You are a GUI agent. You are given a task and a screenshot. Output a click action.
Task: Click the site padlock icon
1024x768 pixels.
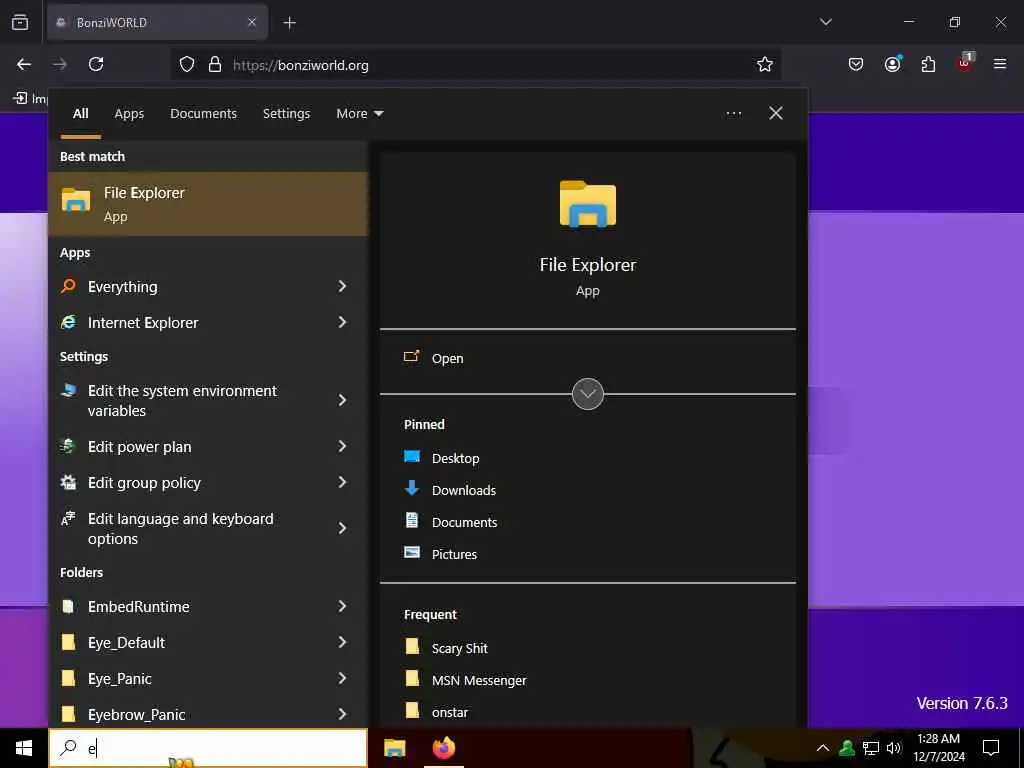point(215,64)
